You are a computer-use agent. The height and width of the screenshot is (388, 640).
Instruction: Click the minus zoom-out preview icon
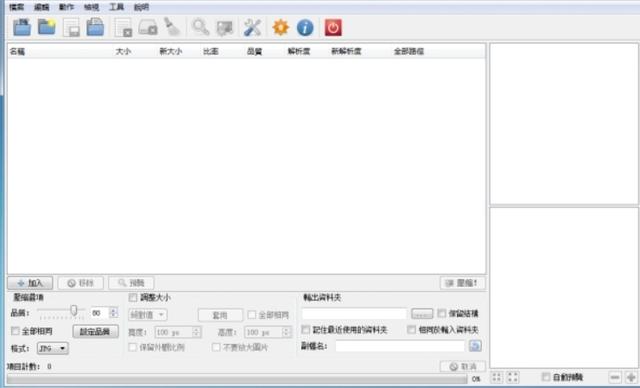[x=615, y=377]
